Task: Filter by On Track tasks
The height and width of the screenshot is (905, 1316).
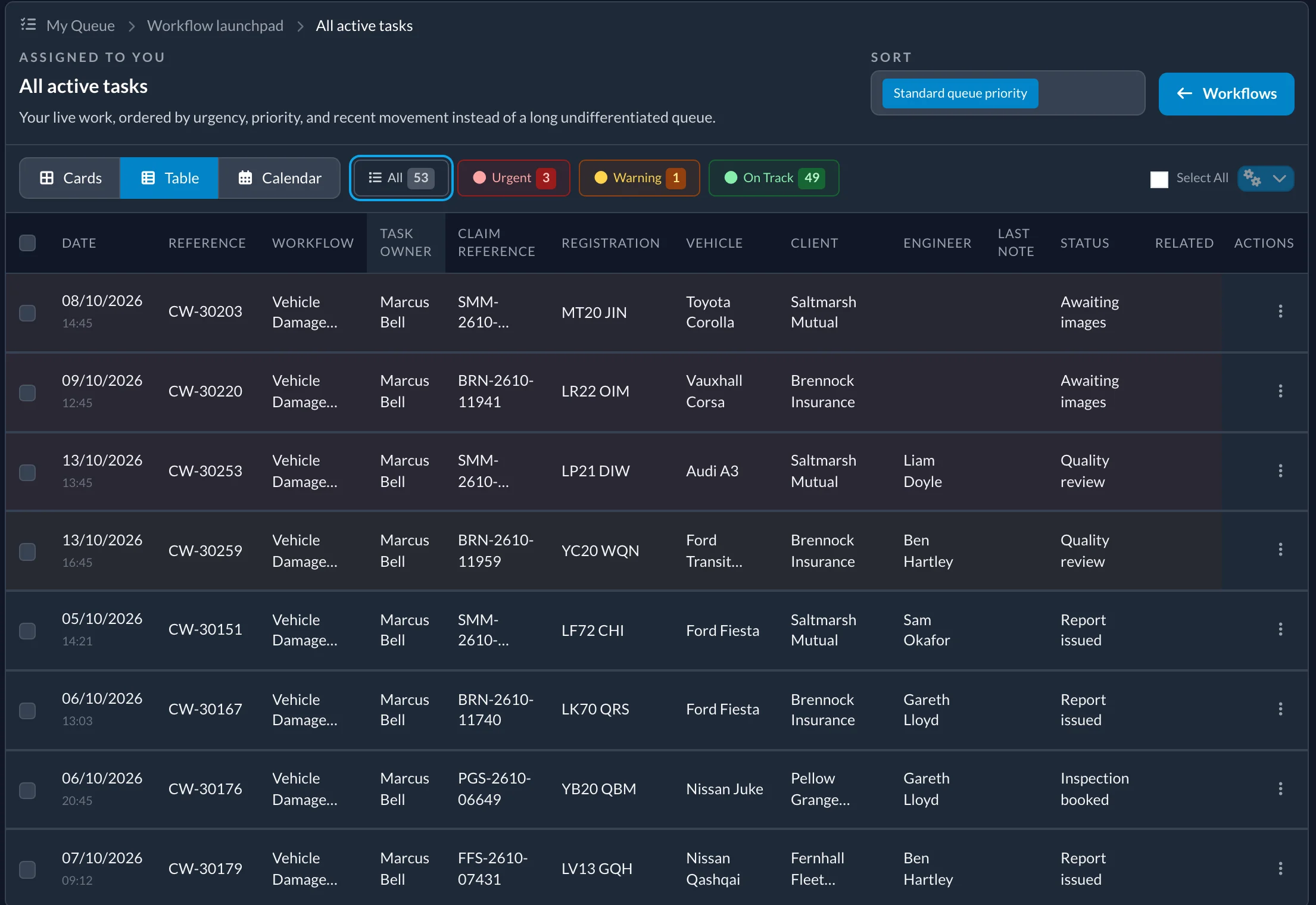Action: [x=774, y=178]
